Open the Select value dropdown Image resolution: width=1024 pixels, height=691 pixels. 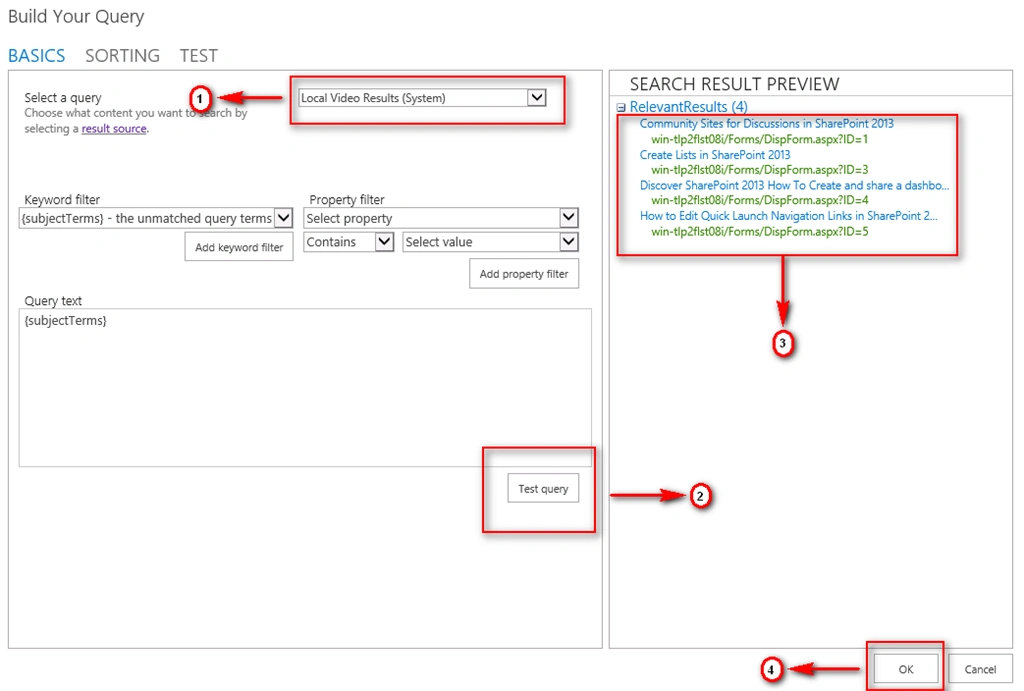pyautogui.click(x=490, y=242)
